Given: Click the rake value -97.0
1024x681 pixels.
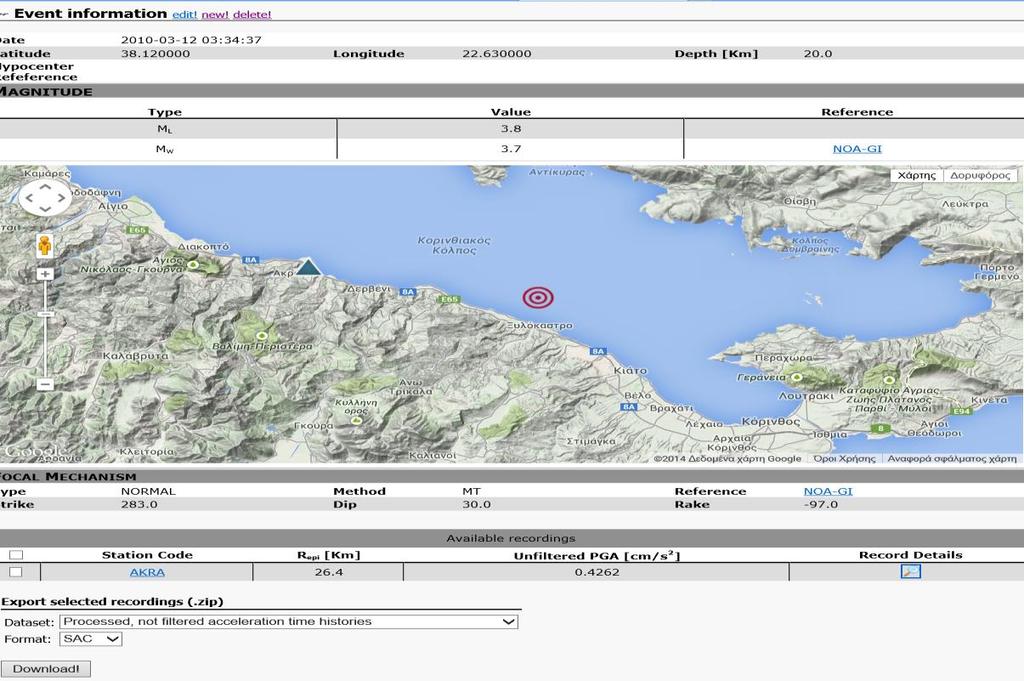Looking at the screenshot, I should (x=821, y=504).
